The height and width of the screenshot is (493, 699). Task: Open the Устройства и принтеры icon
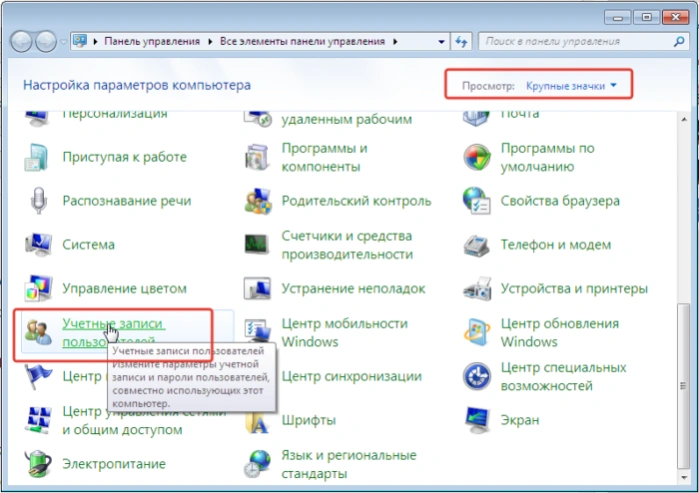point(477,288)
